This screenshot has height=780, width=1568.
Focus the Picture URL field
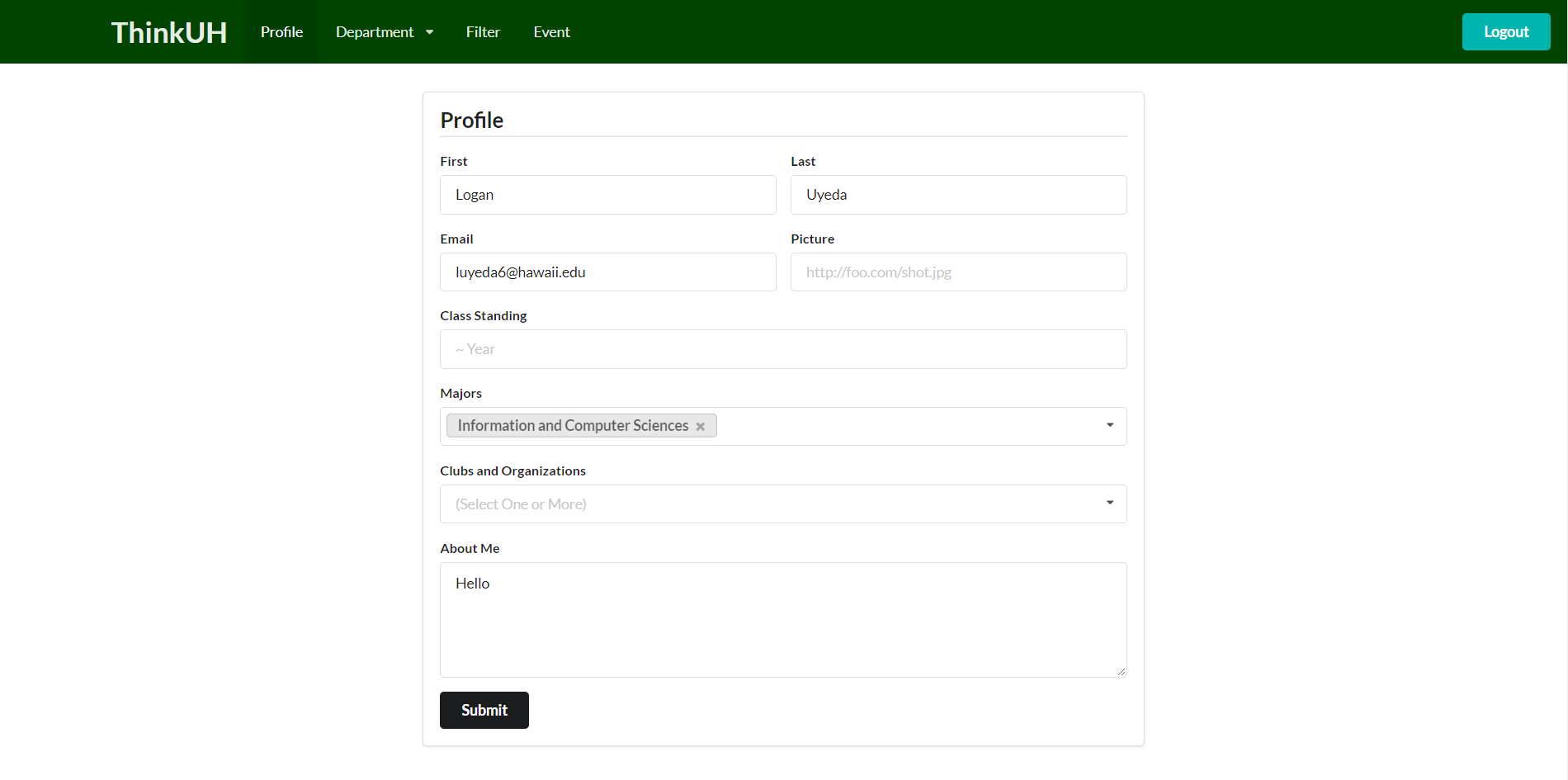(x=958, y=272)
